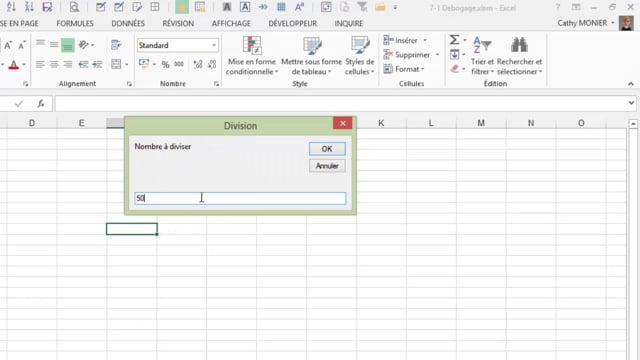Image resolution: width=640 pixels, height=360 pixels.
Task: Click Insérer in the Cellules group
Action: pyautogui.click(x=405, y=40)
